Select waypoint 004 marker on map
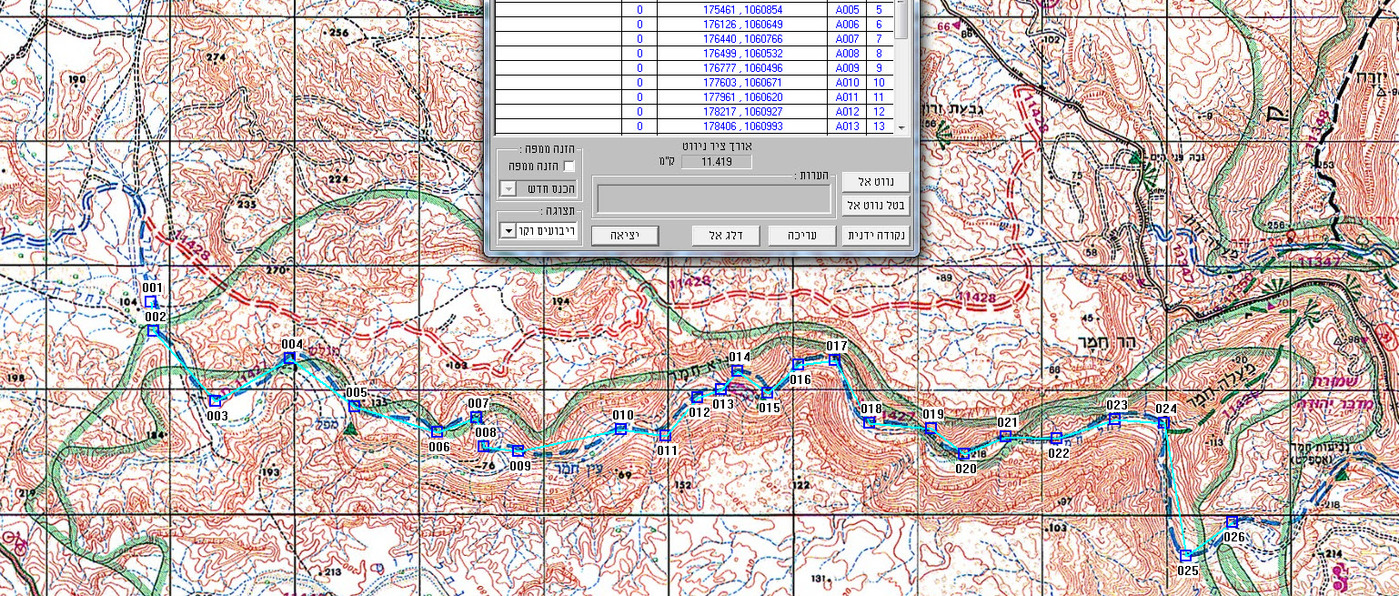 coord(289,357)
